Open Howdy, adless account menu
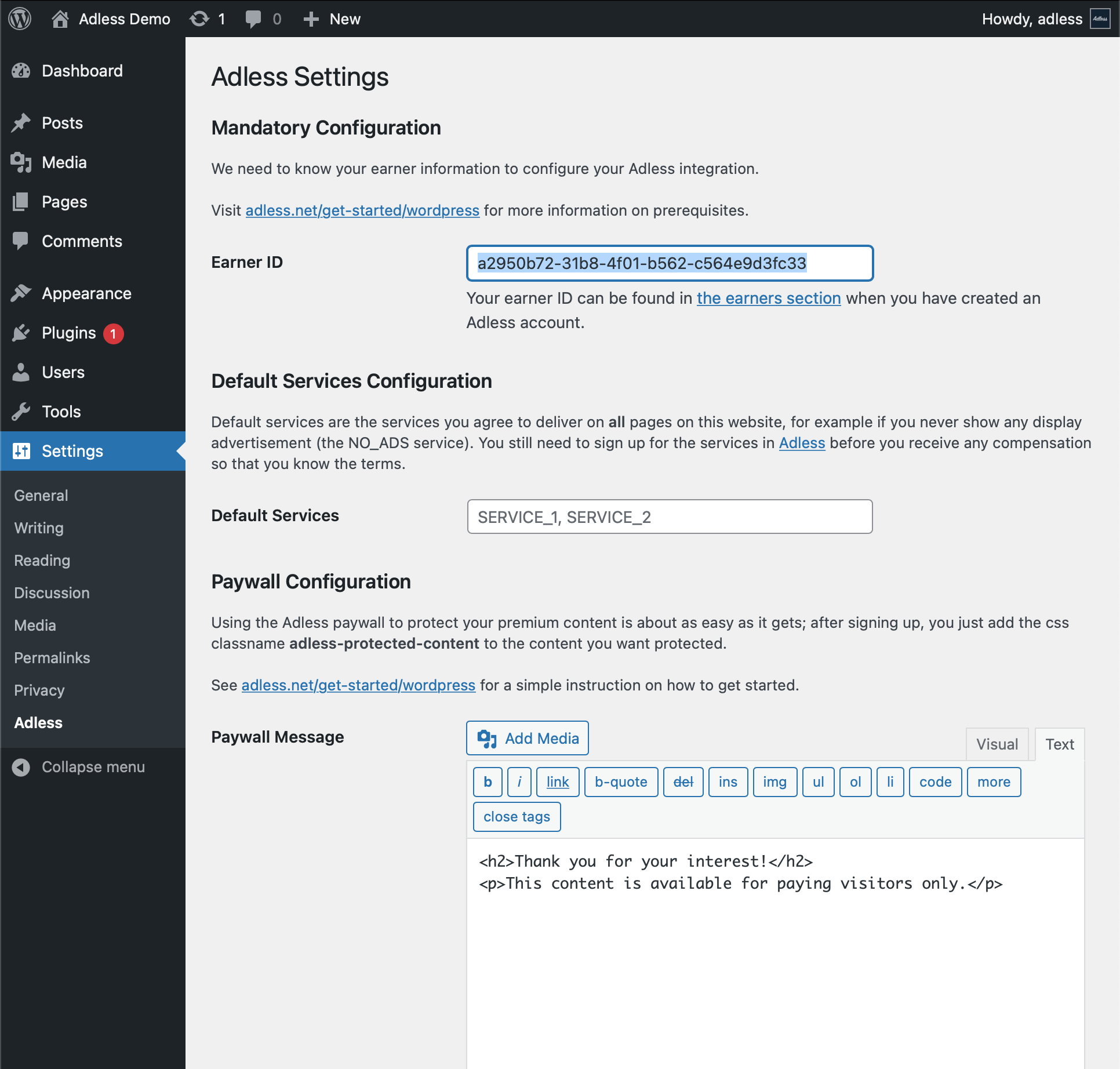1120x1069 pixels. 1031,19
